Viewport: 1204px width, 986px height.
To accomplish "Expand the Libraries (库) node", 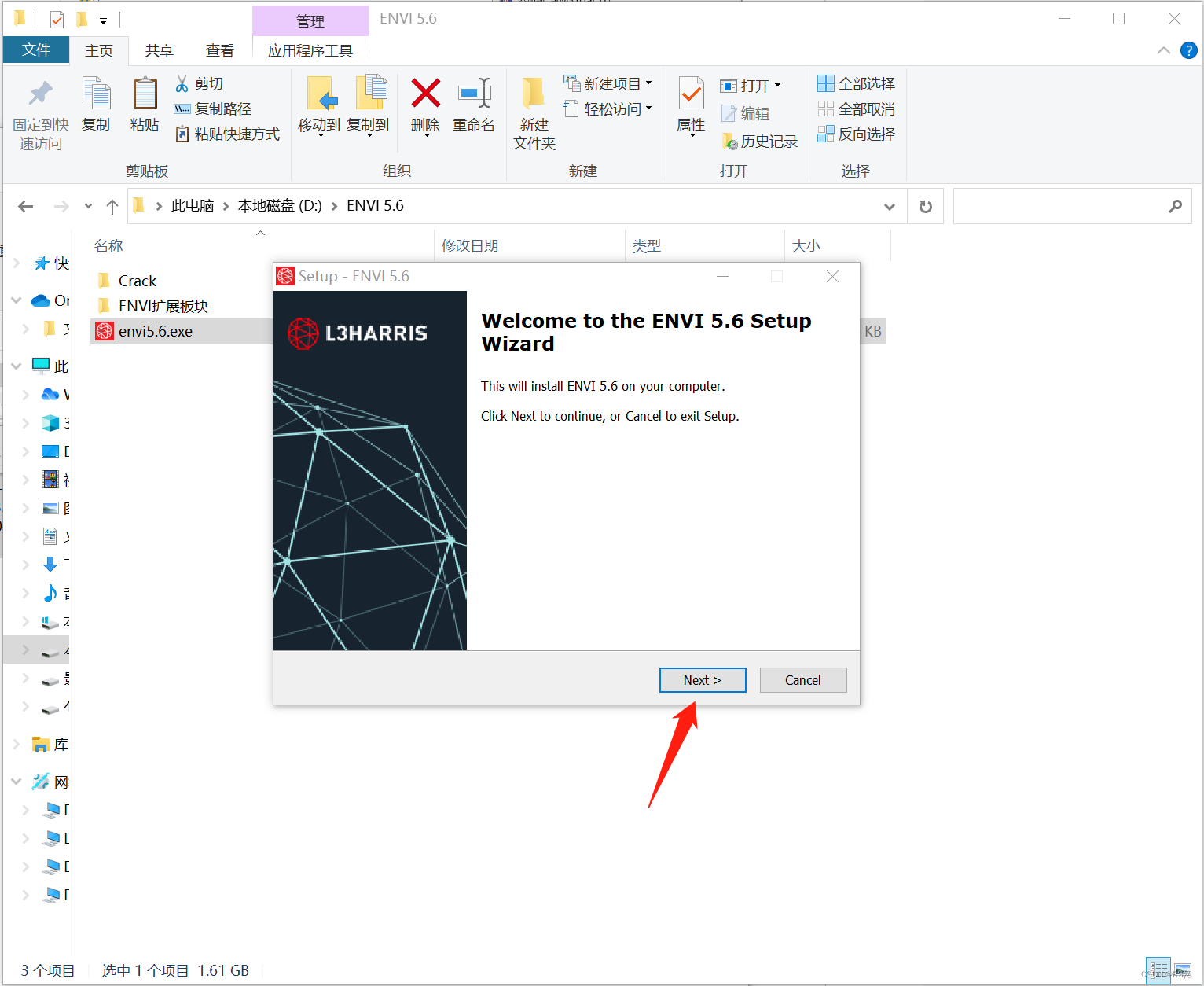I will click(17, 744).
